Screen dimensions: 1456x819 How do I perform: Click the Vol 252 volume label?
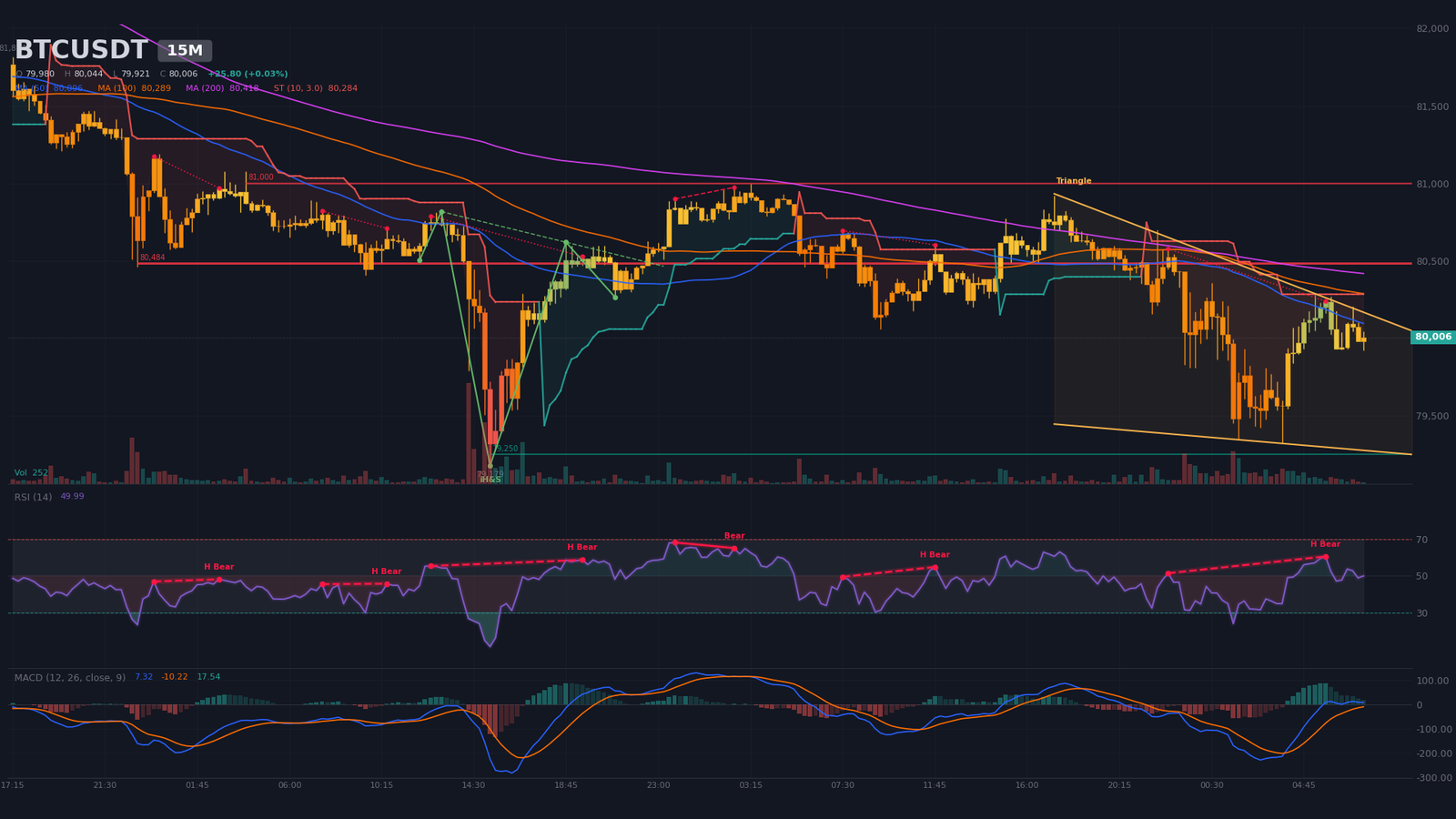pos(31,473)
